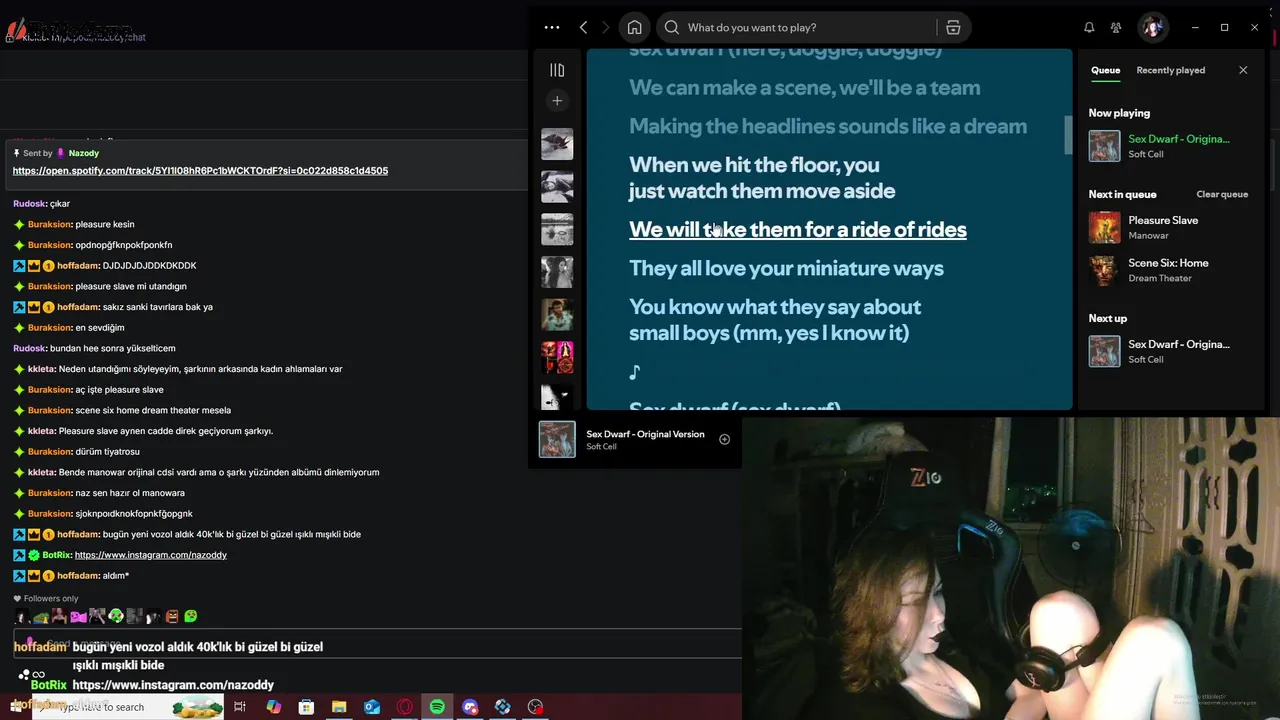This screenshot has width=1280, height=720.
Task: Open the sixth red playlist thumbnail in the library
Action: point(557,357)
